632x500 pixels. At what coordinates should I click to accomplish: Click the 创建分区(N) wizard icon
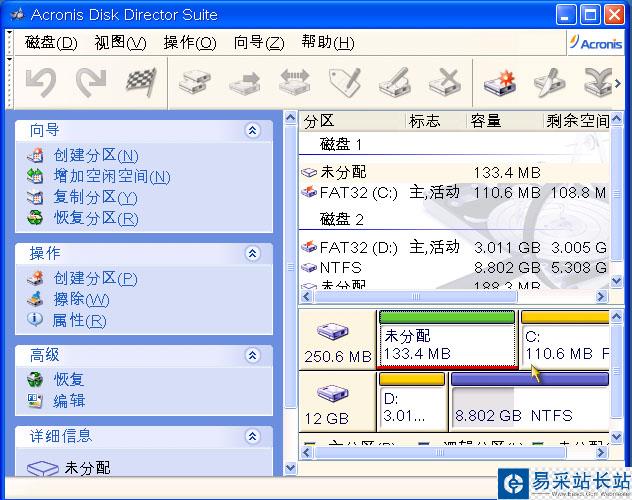[x=35, y=155]
